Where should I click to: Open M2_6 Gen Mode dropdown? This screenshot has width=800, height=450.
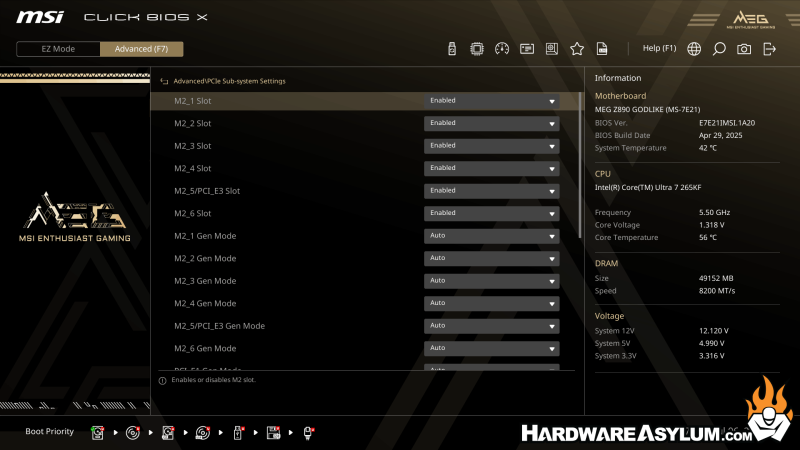491,348
